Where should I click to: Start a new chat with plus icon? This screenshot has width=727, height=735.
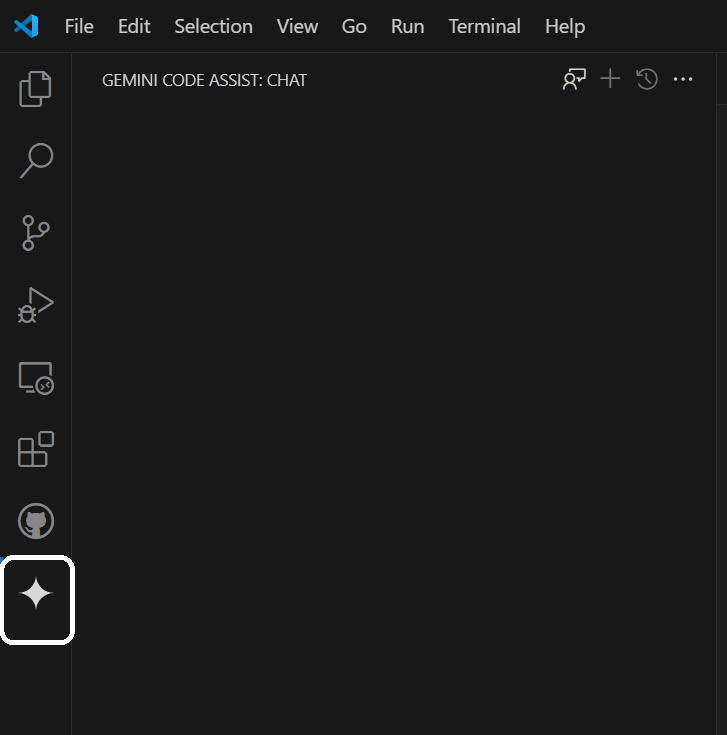[610, 79]
